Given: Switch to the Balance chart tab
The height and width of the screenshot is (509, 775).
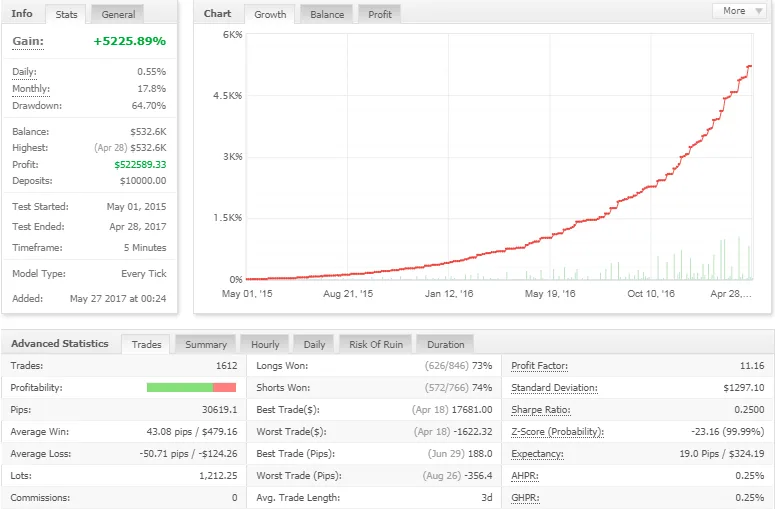Looking at the screenshot, I should click(x=326, y=14).
